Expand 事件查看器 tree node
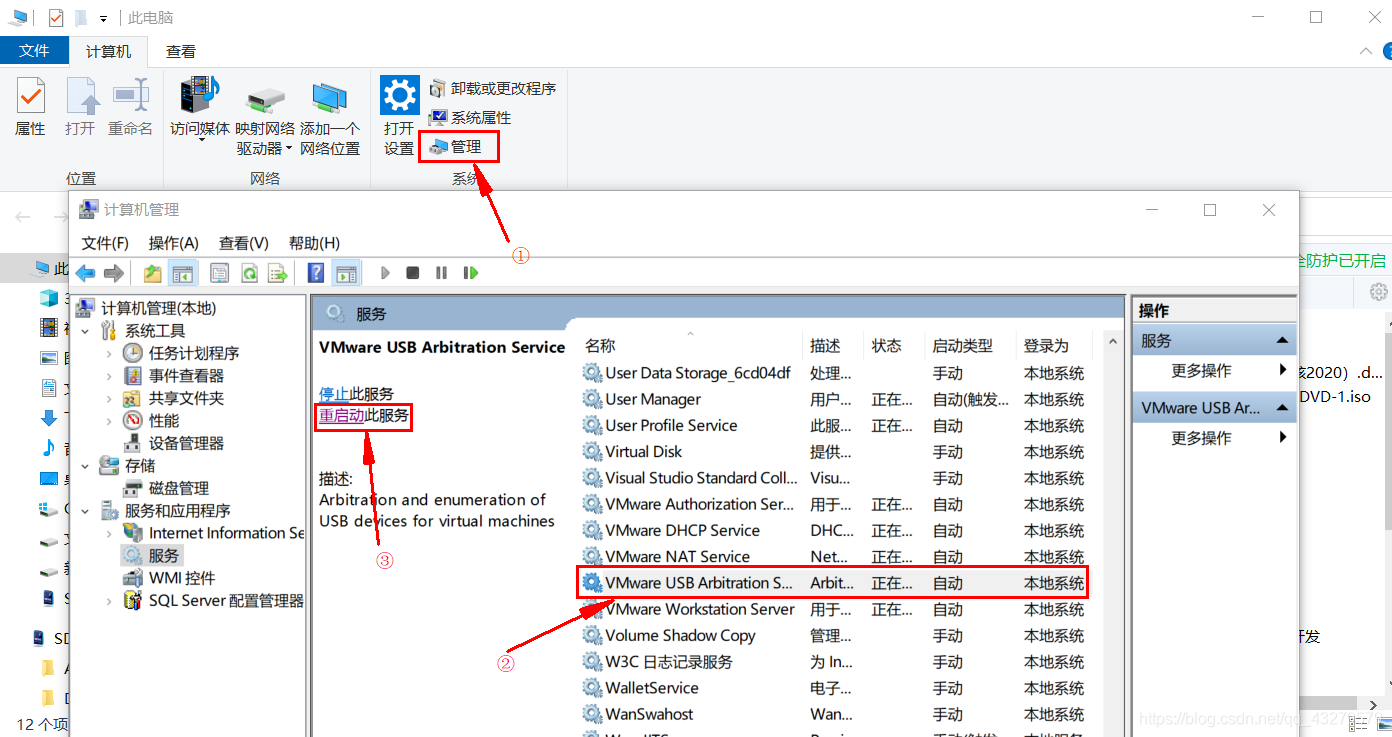1392x737 pixels. click(108, 376)
